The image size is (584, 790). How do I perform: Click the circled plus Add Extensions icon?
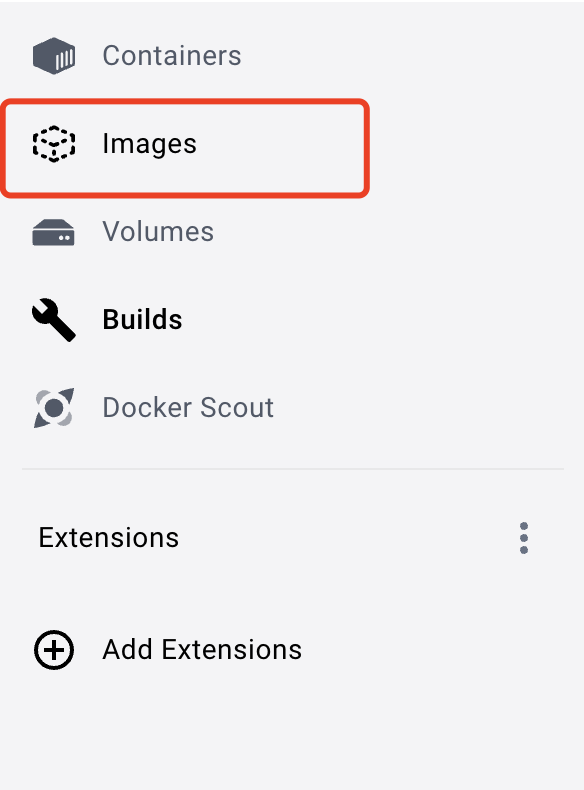point(54,649)
